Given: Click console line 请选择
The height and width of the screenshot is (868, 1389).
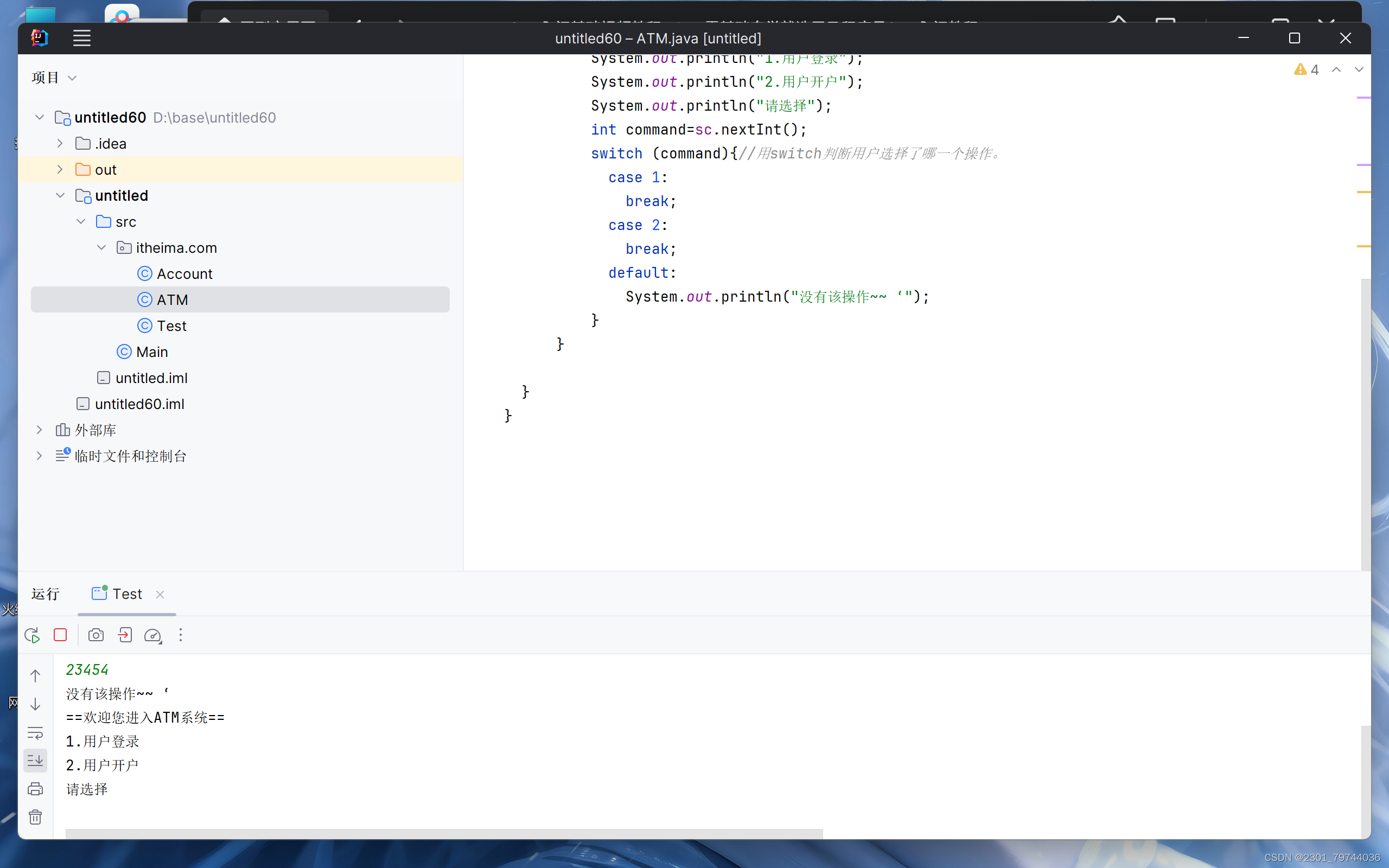Looking at the screenshot, I should [x=87, y=789].
